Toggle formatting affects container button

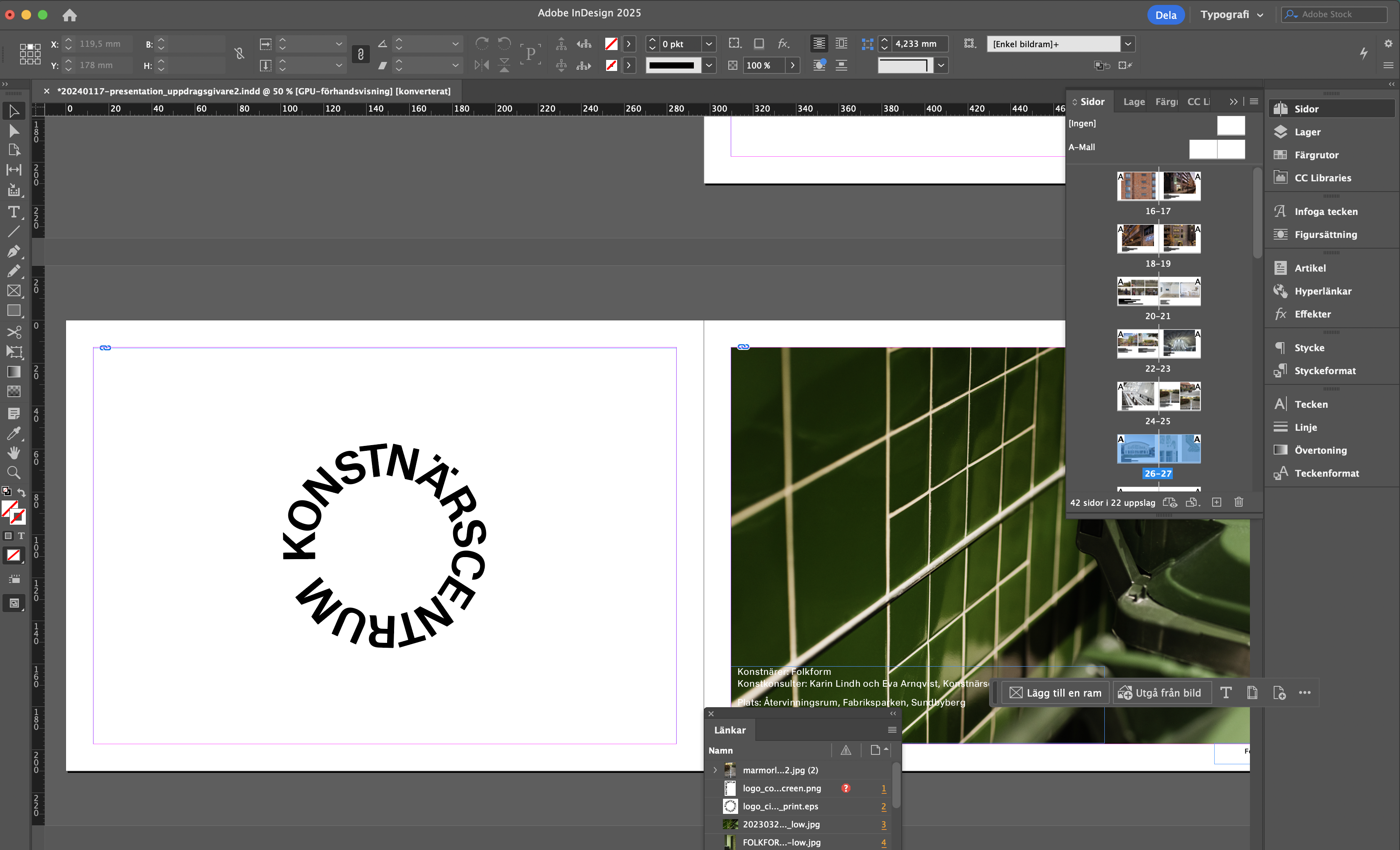tap(8, 536)
